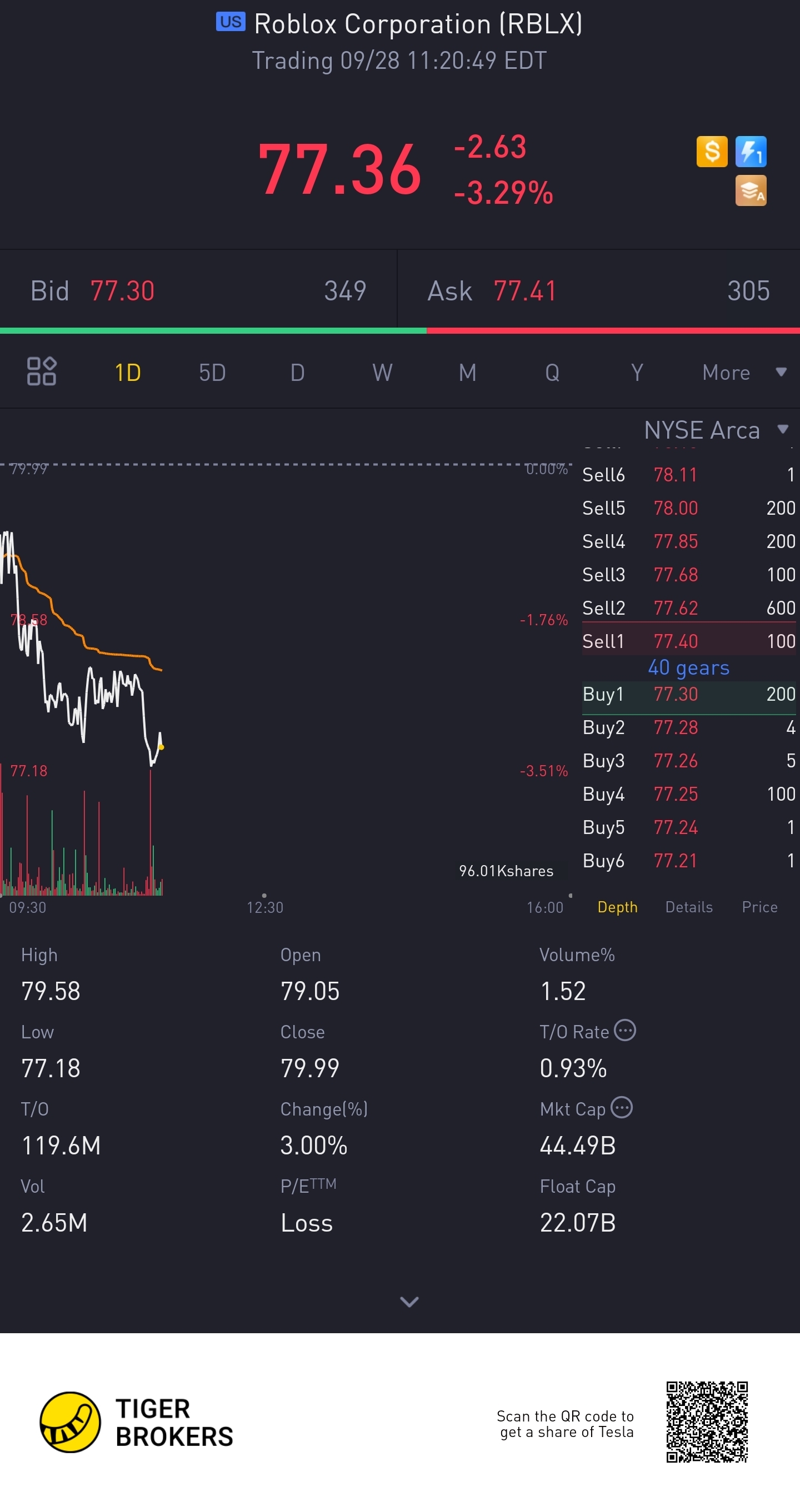Expand the More chart periods dropdown
This screenshot has width=800, height=1512.
(744, 373)
